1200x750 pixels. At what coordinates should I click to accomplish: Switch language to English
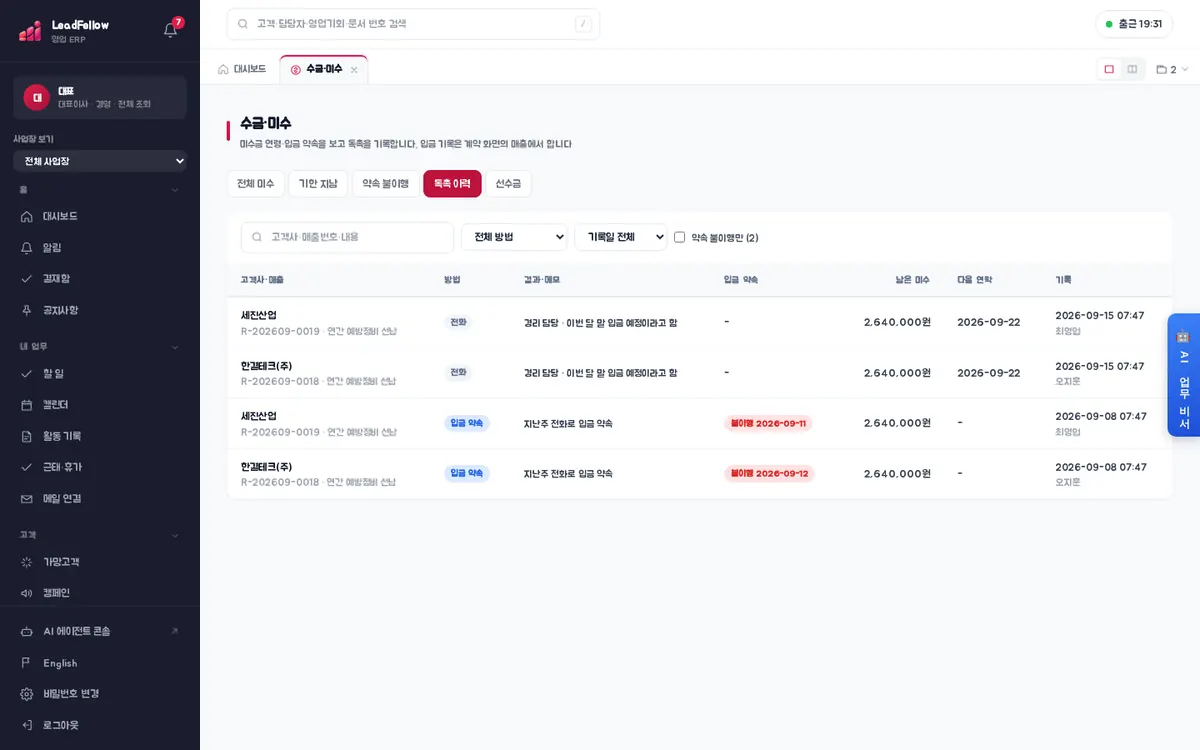60,663
